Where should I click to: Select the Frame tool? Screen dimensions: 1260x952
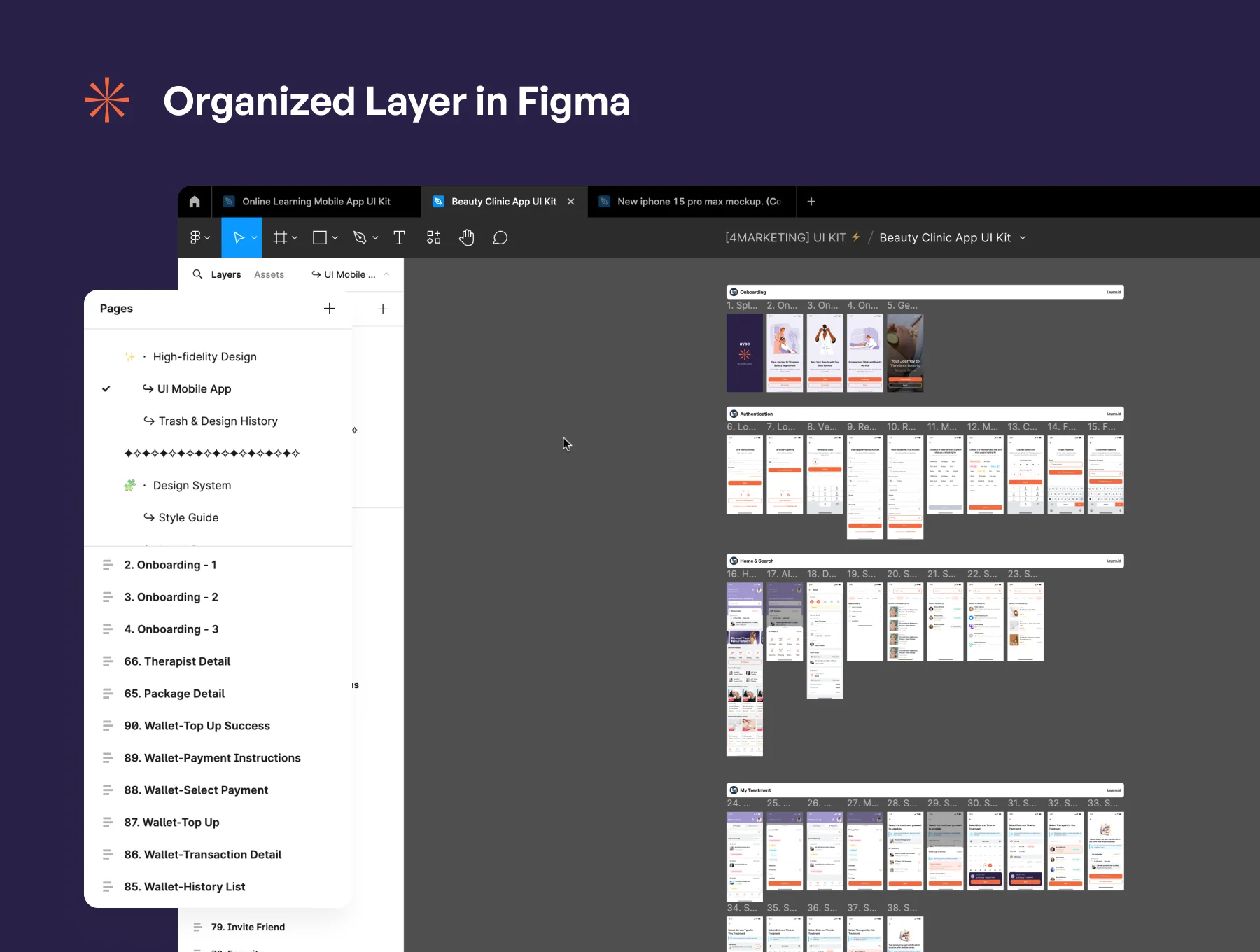tap(280, 238)
